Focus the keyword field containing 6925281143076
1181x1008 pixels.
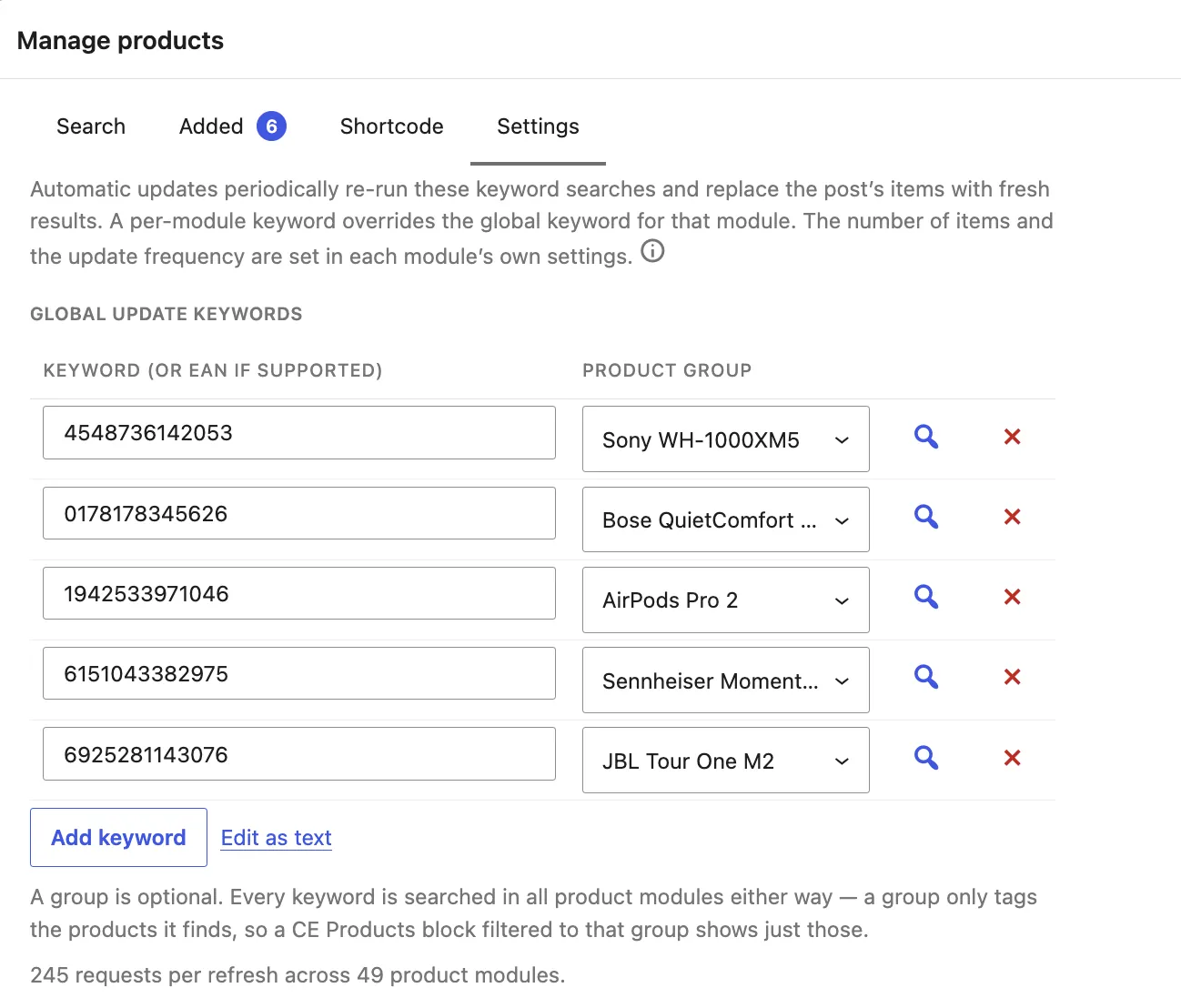pyautogui.click(x=299, y=754)
